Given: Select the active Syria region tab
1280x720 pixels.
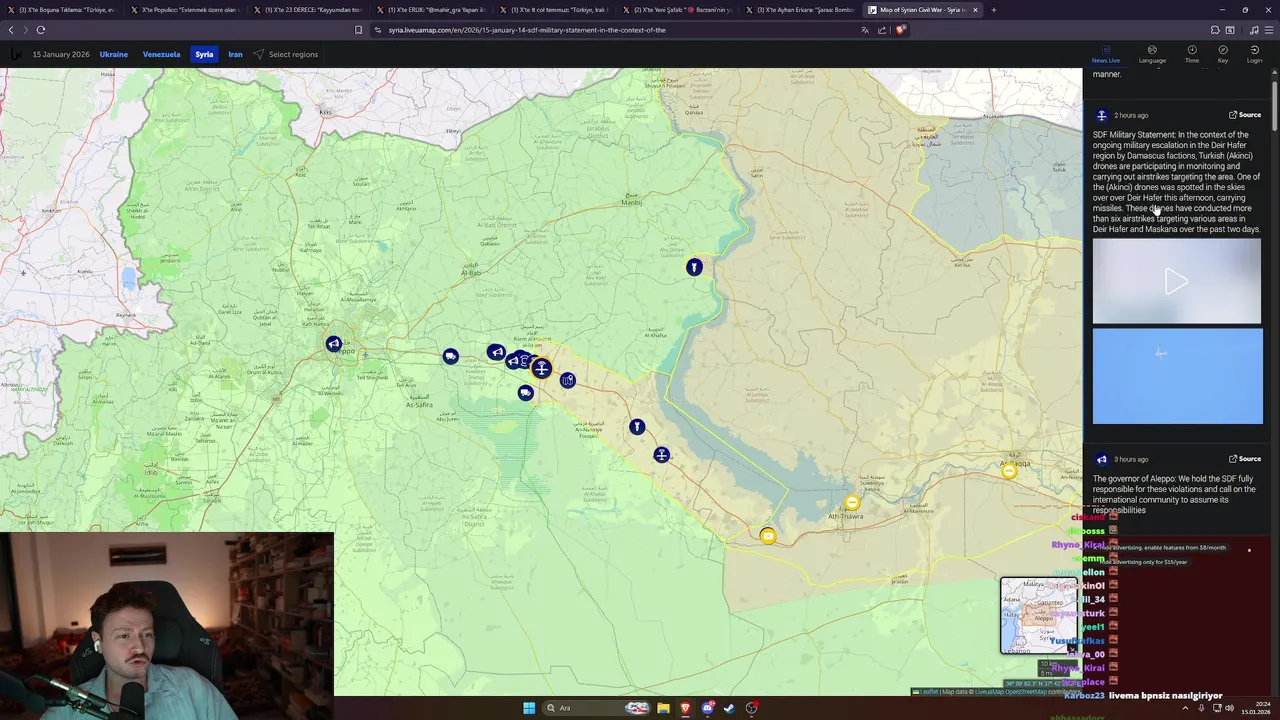Looking at the screenshot, I should coord(204,54).
